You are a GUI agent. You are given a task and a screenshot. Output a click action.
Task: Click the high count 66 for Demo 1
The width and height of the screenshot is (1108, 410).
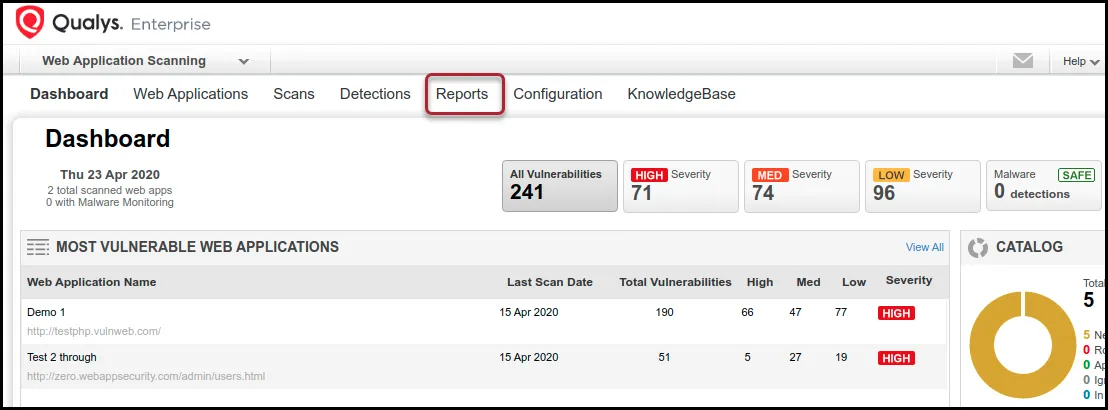coord(748,312)
